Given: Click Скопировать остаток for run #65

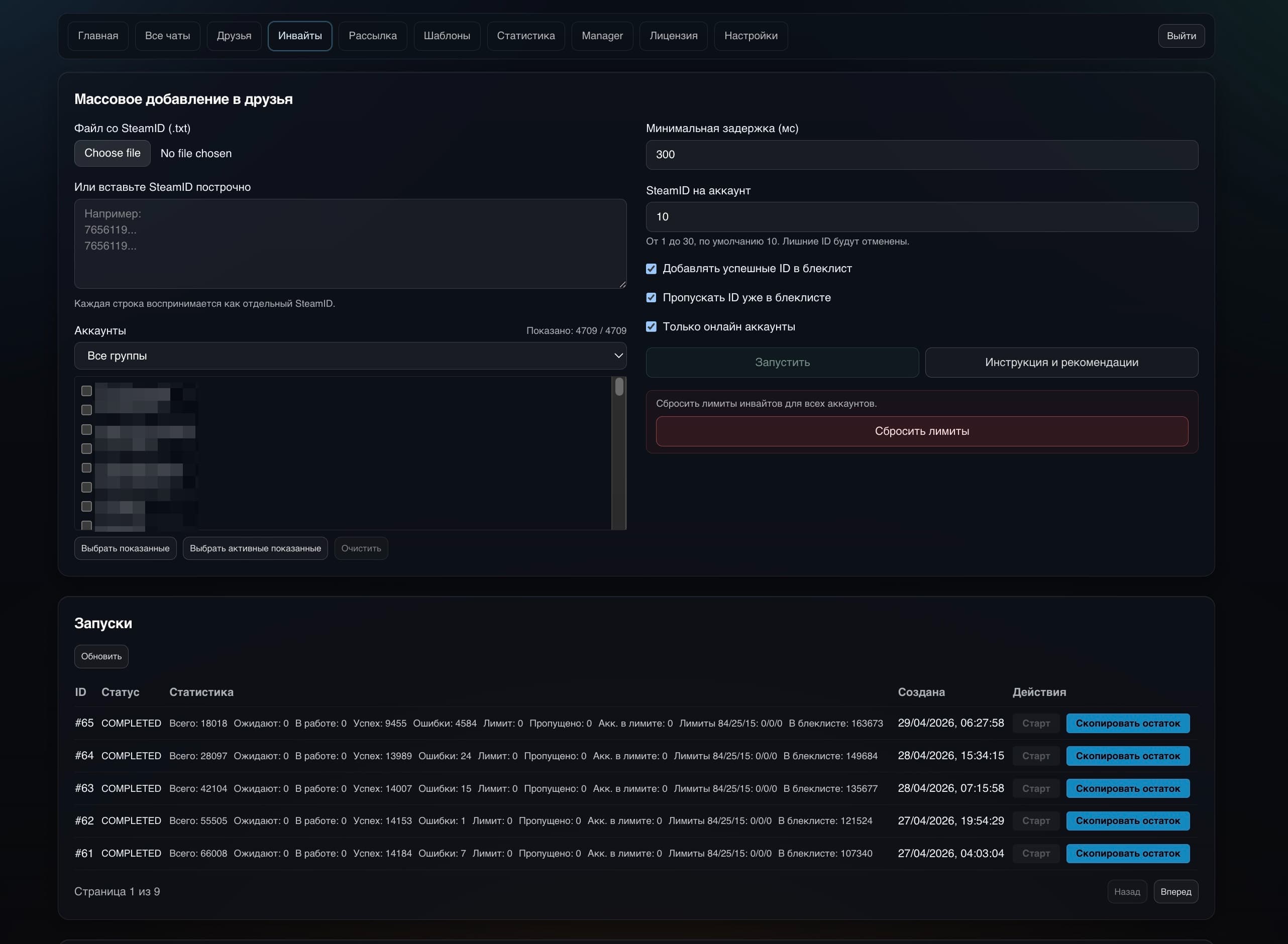Looking at the screenshot, I should point(1127,724).
